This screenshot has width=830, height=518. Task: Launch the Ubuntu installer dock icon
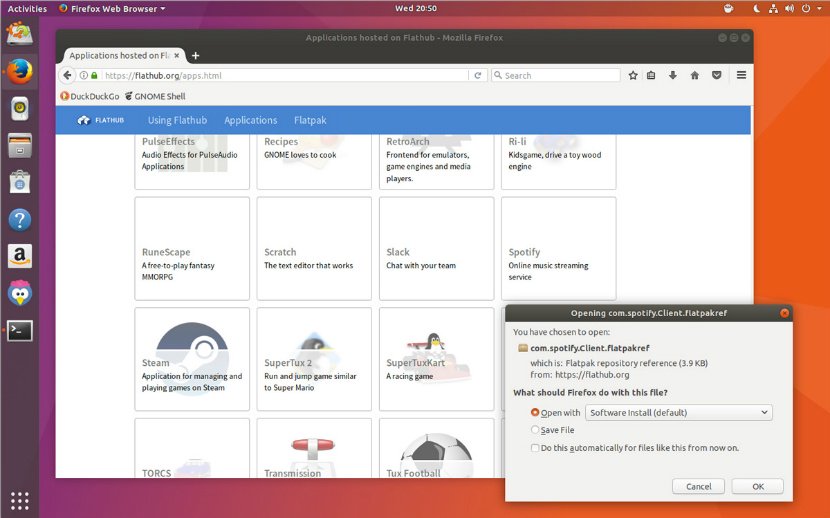click(x=20, y=33)
